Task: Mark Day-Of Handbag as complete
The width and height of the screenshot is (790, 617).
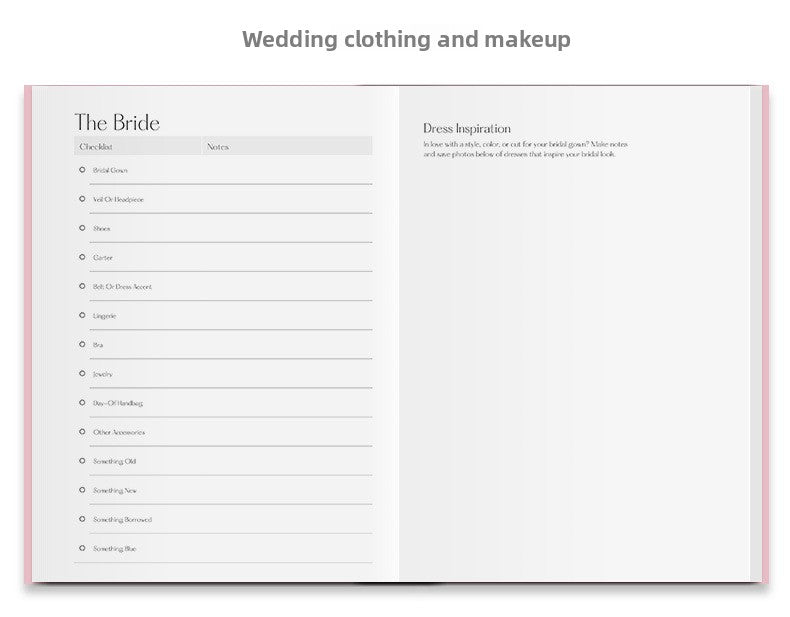Action: tap(82, 402)
